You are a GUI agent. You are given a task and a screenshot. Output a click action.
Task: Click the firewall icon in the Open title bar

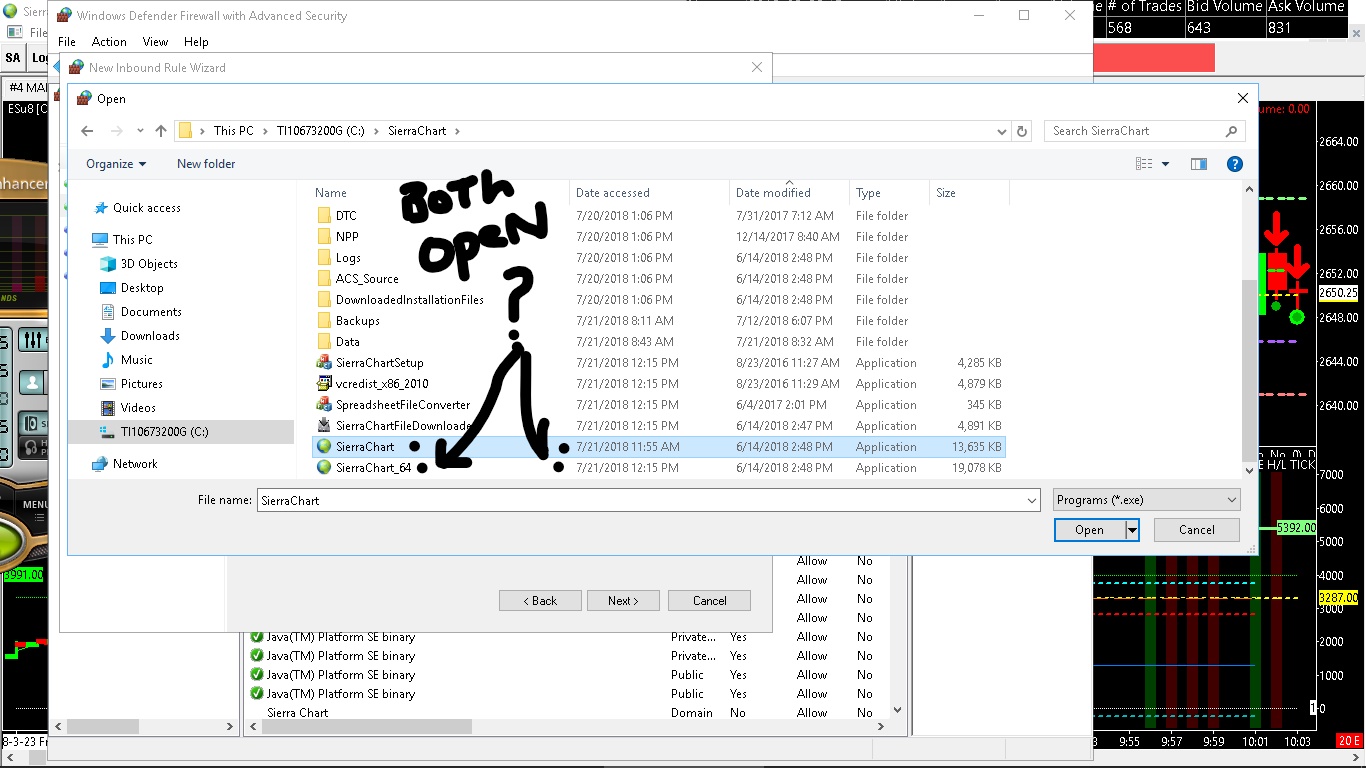click(84, 99)
